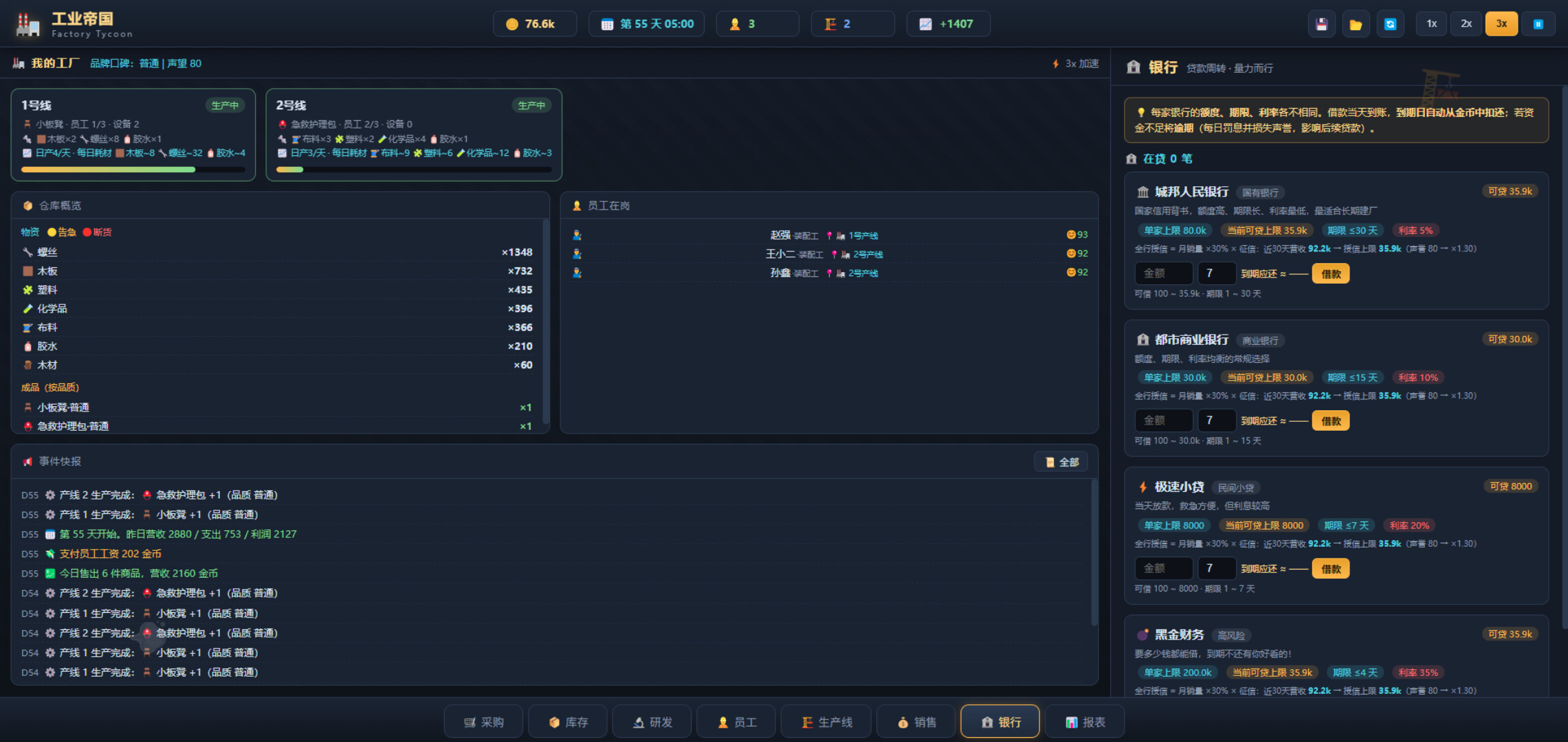Image resolution: width=1568 pixels, height=742 pixels.
Task: Open the 采购 purchasing tab
Action: click(483, 722)
